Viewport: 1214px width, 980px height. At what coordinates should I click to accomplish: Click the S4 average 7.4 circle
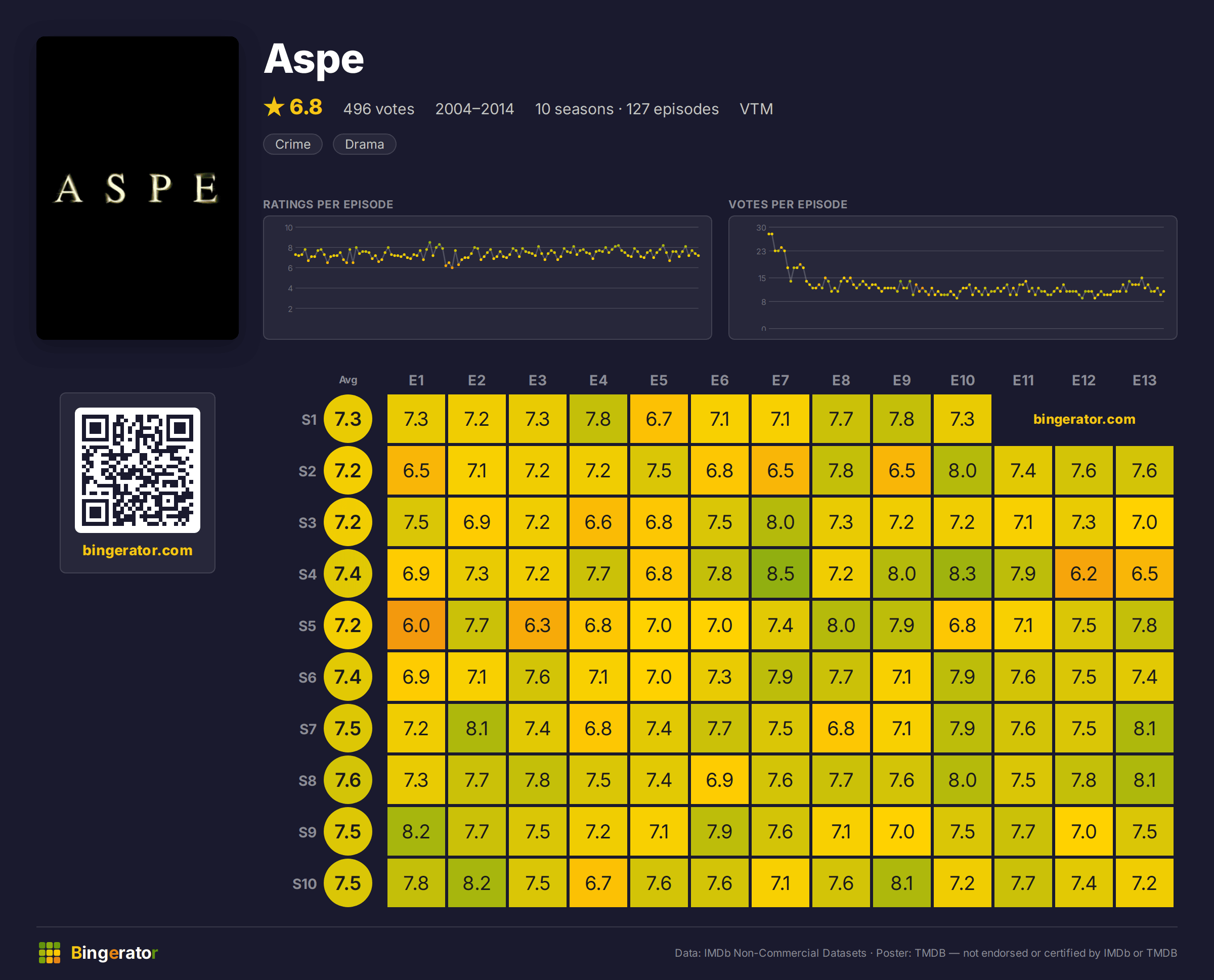point(348,573)
